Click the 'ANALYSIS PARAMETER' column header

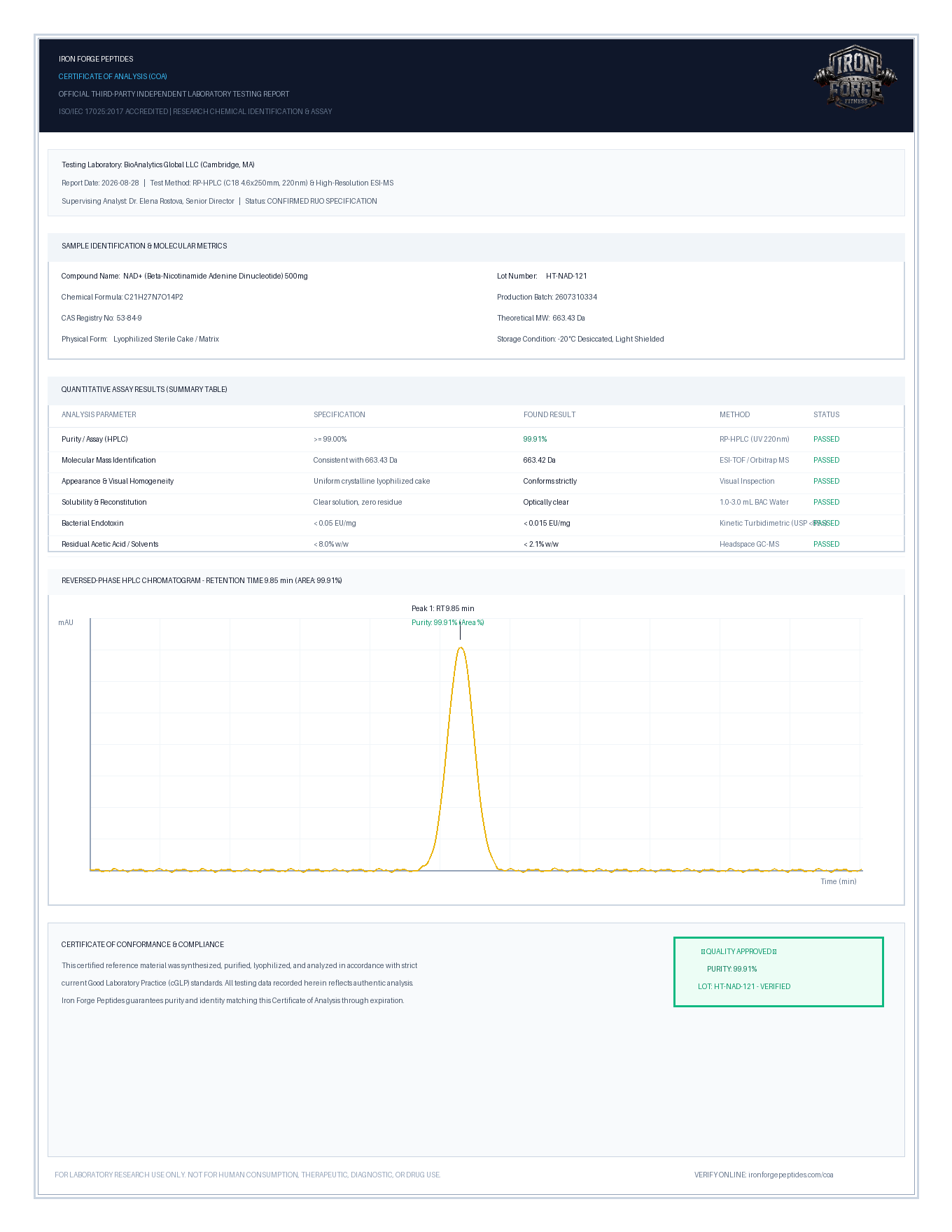tap(99, 414)
